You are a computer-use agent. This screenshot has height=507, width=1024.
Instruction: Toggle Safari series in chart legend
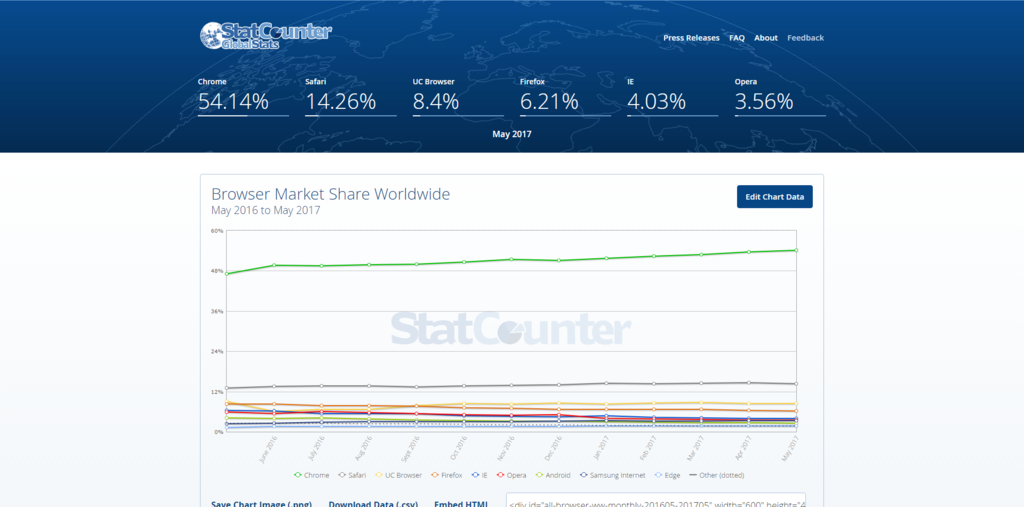pos(352,475)
